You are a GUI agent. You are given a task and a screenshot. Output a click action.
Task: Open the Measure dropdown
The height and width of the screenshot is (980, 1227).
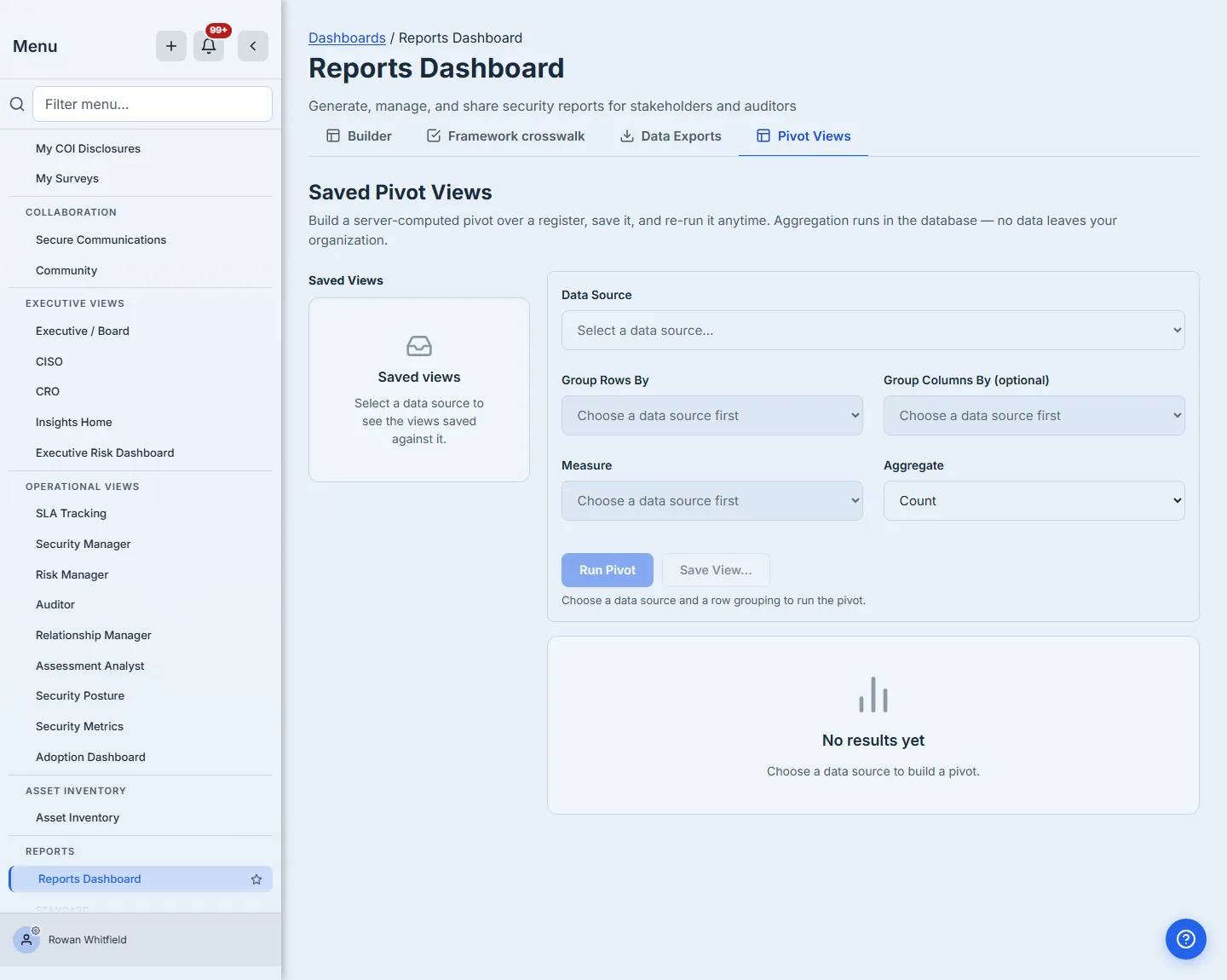click(x=712, y=501)
